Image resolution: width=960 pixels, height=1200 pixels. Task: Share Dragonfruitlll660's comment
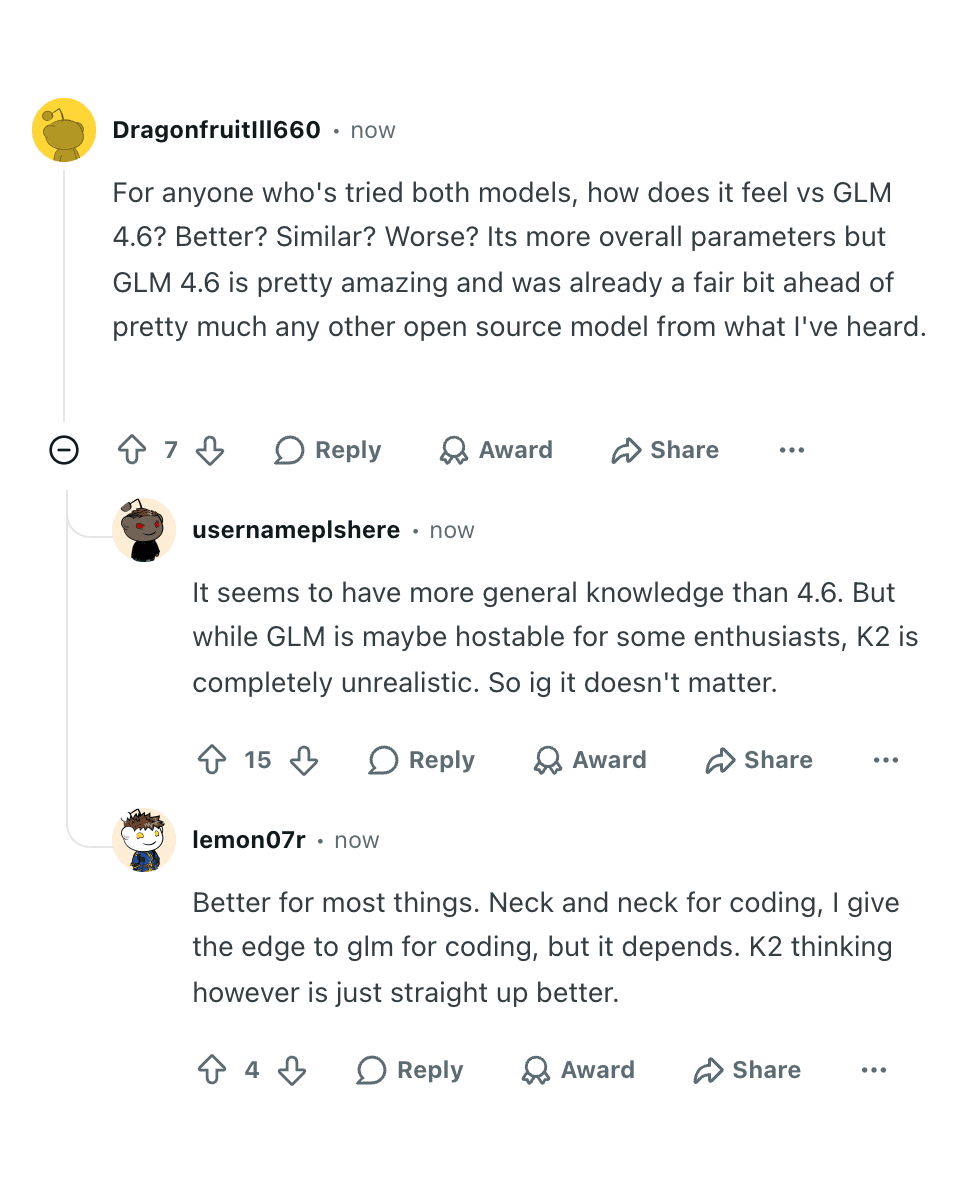point(664,450)
